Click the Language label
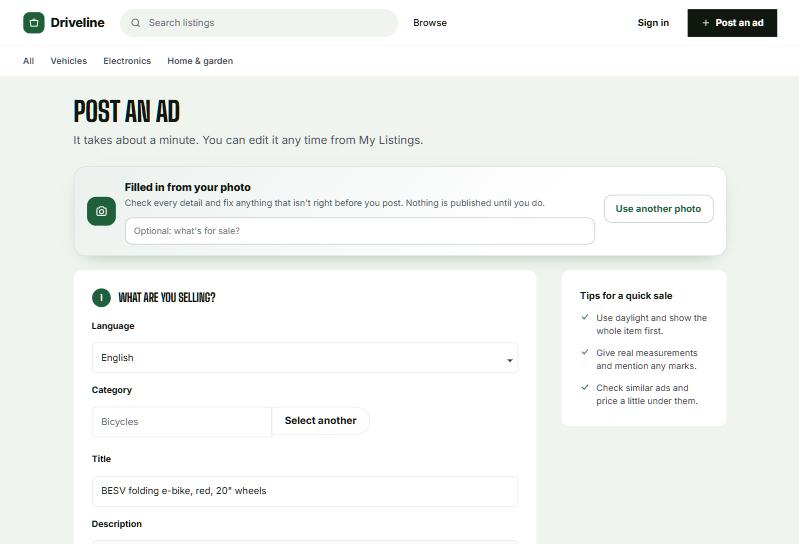This screenshot has height=544, width=799. [113, 326]
